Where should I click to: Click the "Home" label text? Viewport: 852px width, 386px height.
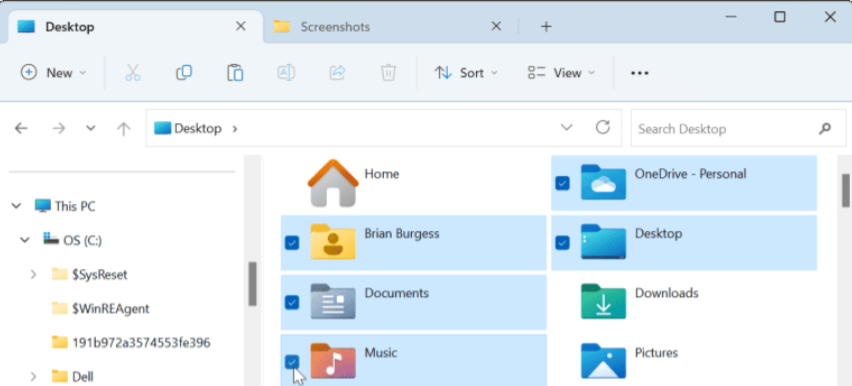coord(382,174)
